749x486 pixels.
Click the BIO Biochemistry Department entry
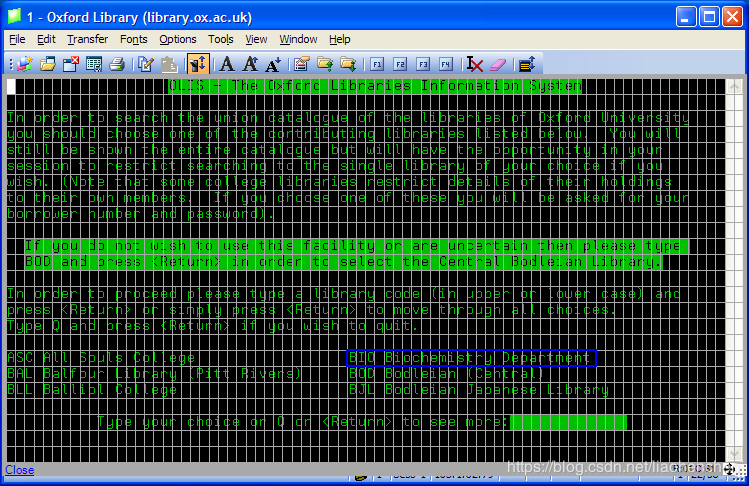click(471, 358)
